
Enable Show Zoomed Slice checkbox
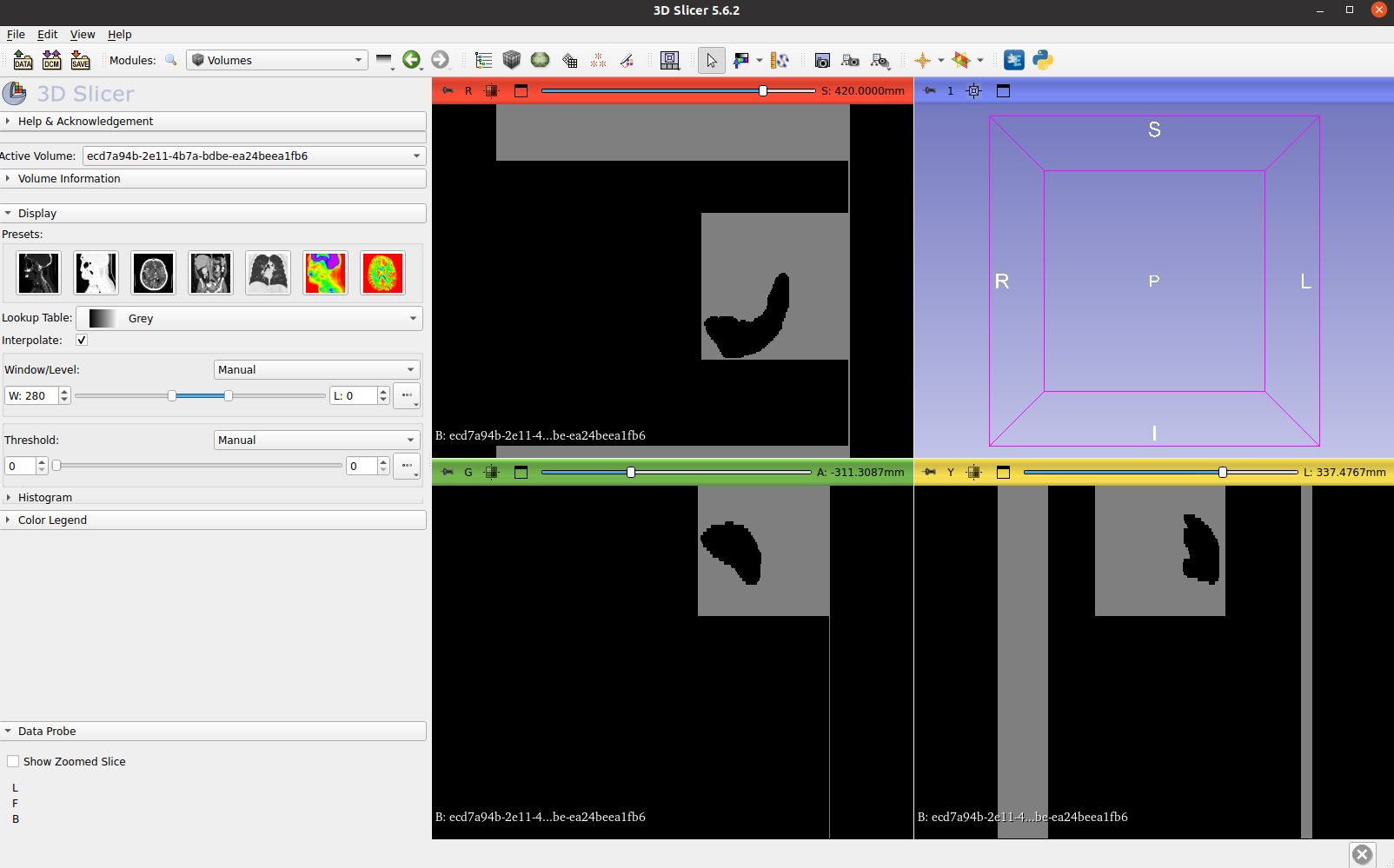13,761
